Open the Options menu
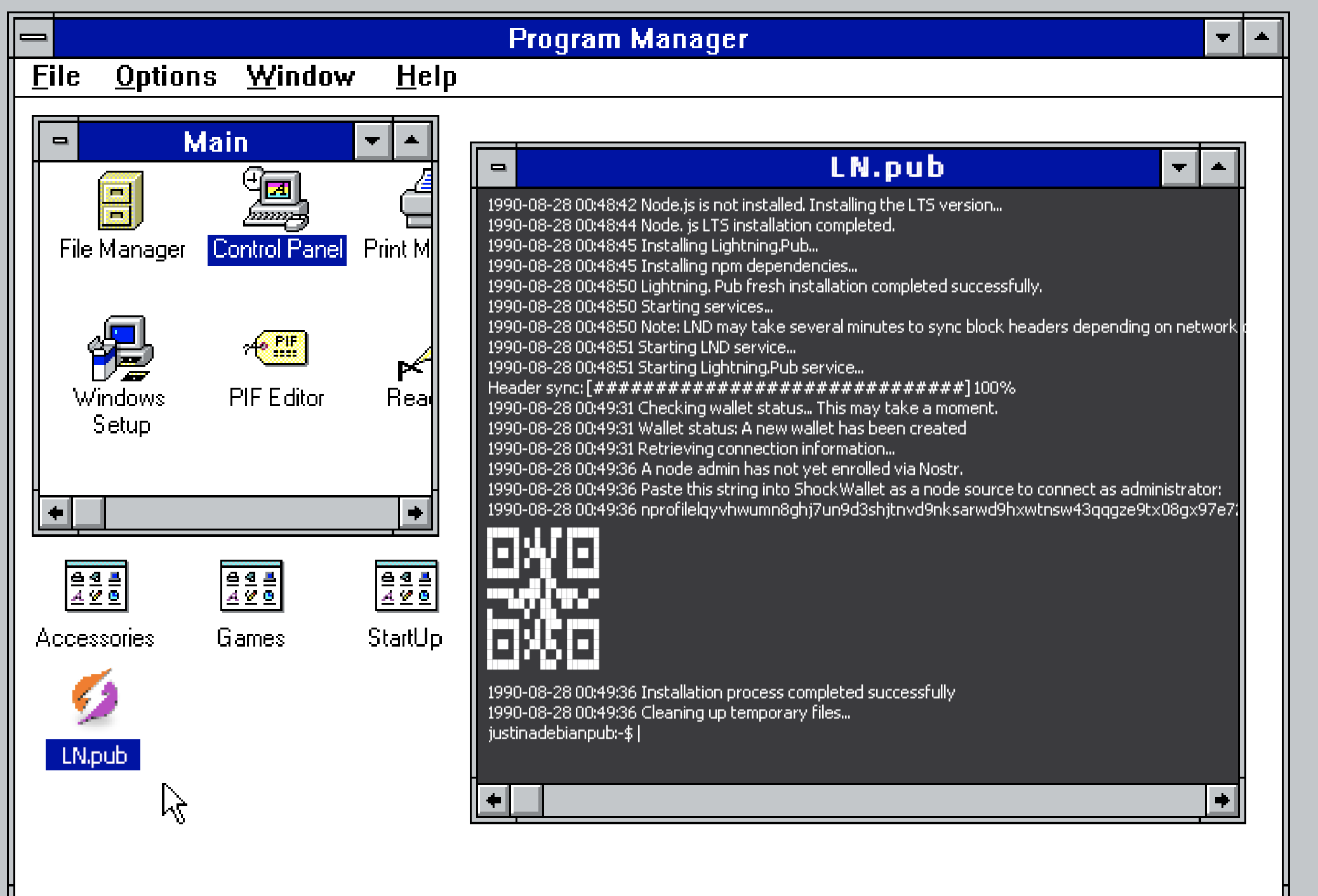This screenshot has width=1318, height=896. coord(166,77)
